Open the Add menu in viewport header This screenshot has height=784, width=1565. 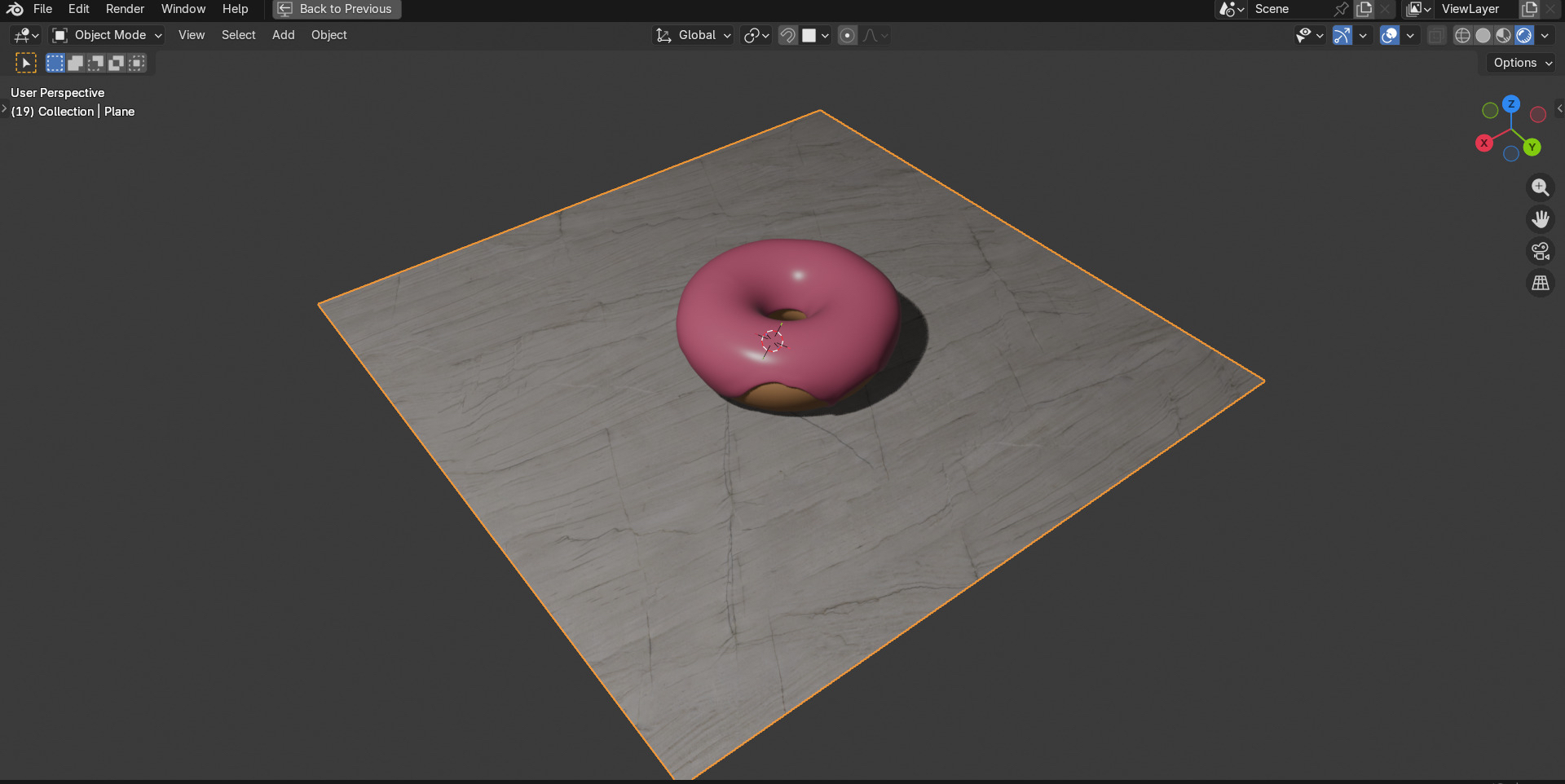283,35
